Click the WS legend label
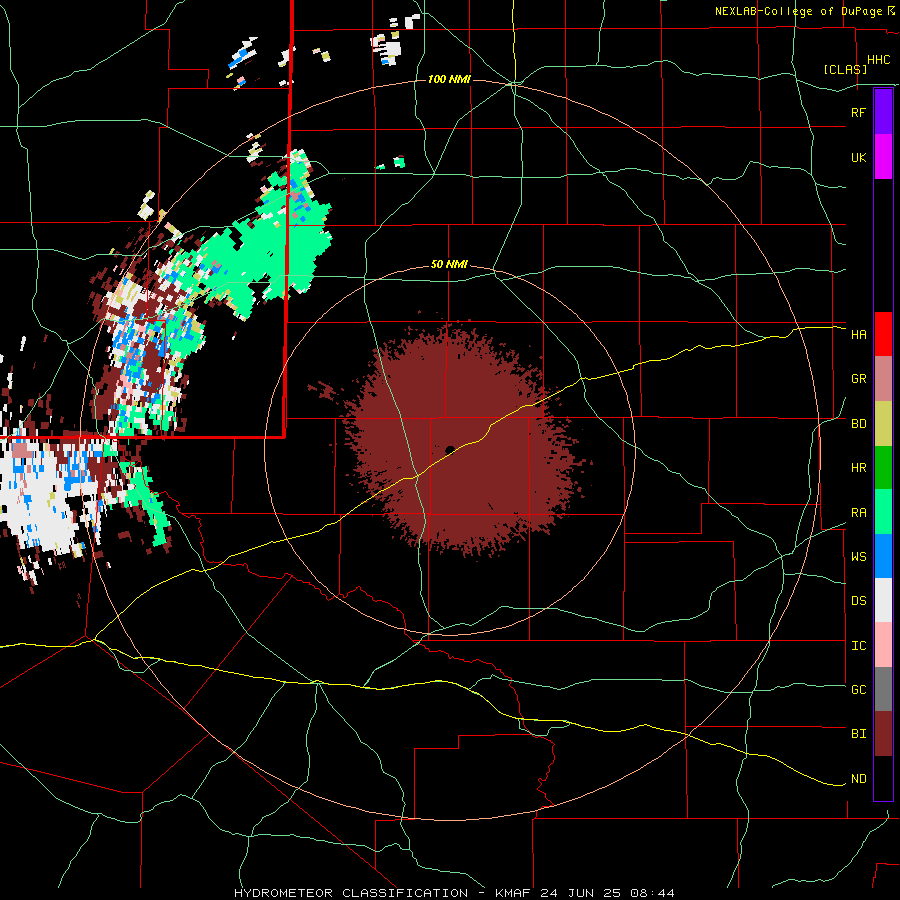 click(x=858, y=556)
